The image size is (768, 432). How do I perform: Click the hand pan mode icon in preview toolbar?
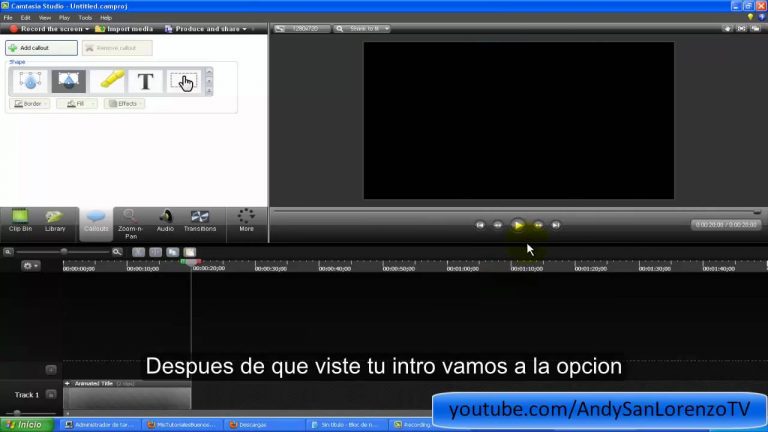pos(727,29)
